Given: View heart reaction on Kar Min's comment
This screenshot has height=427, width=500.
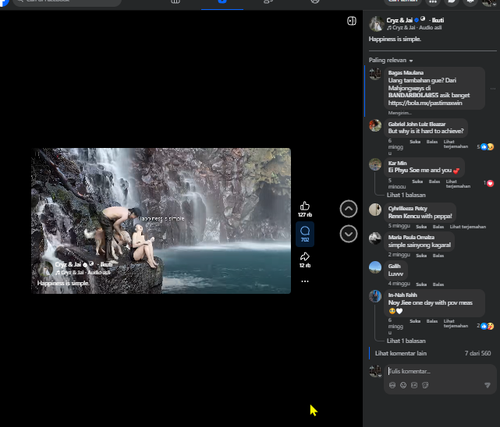Looking at the screenshot, I should (x=489, y=183).
